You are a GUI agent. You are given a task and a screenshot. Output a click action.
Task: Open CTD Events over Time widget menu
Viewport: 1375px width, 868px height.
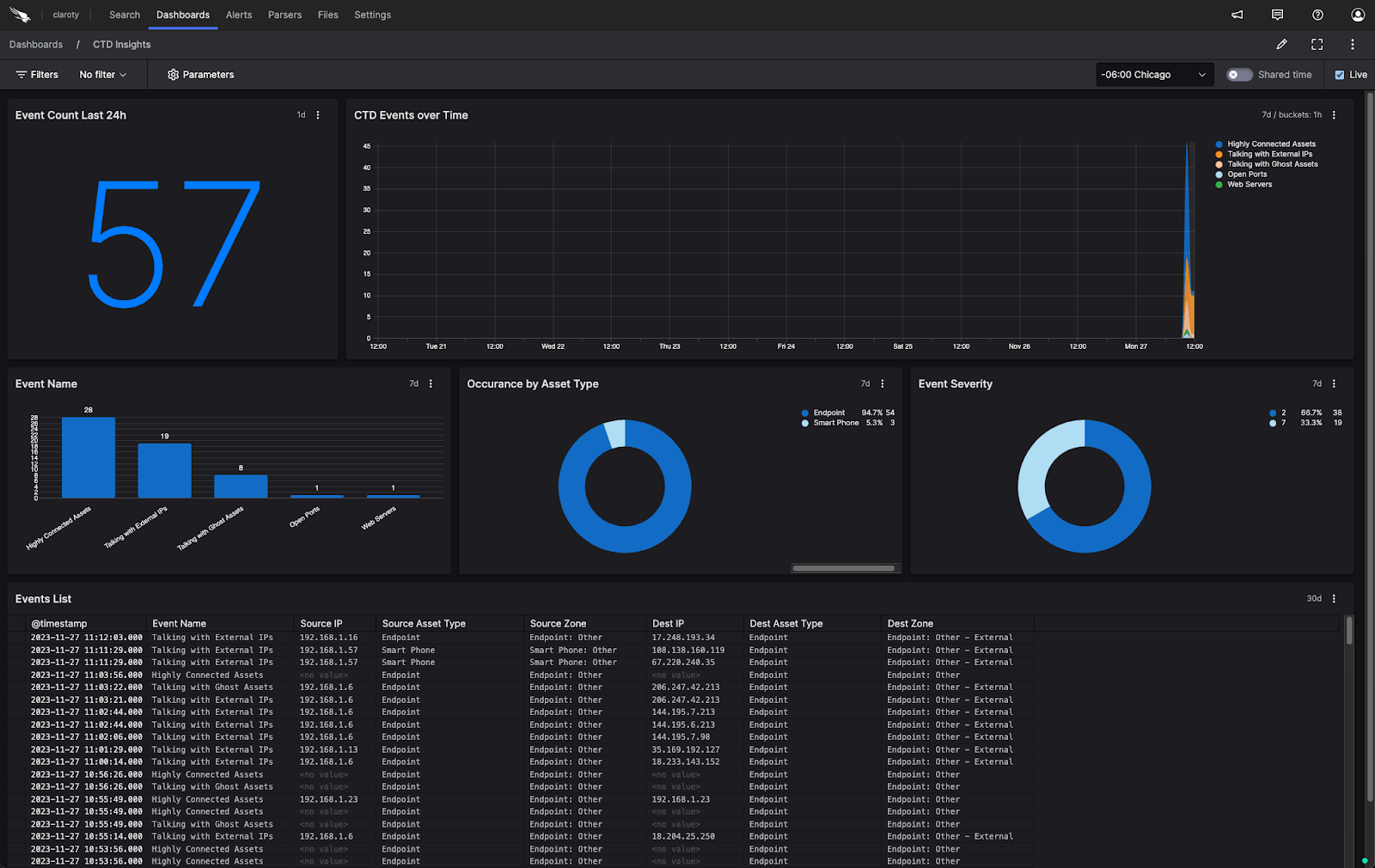(1334, 115)
